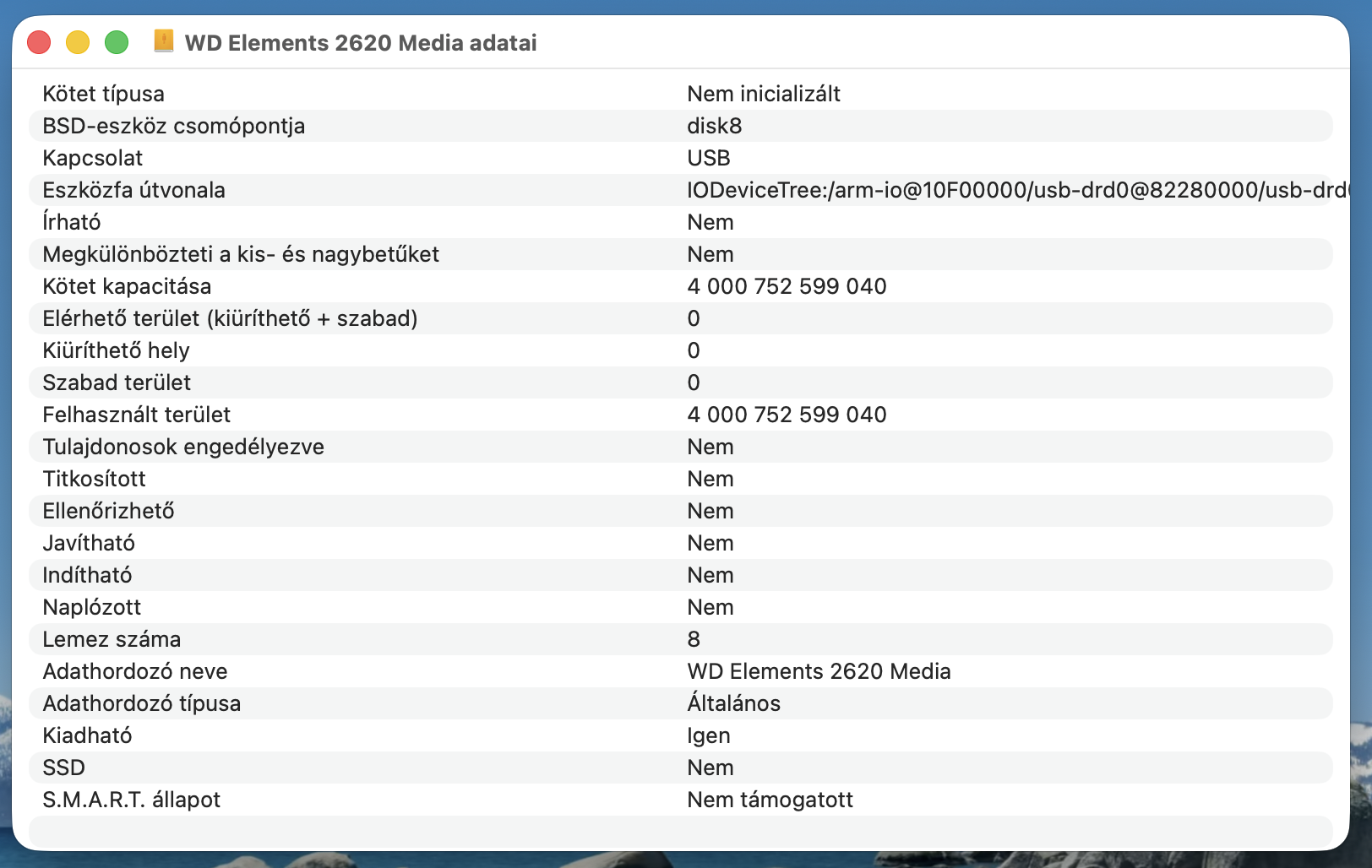Image resolution: width=1372 pixels, height=868 pixels.
Task: Select the 'Írható' row label
Action: (x=72, y=222)
